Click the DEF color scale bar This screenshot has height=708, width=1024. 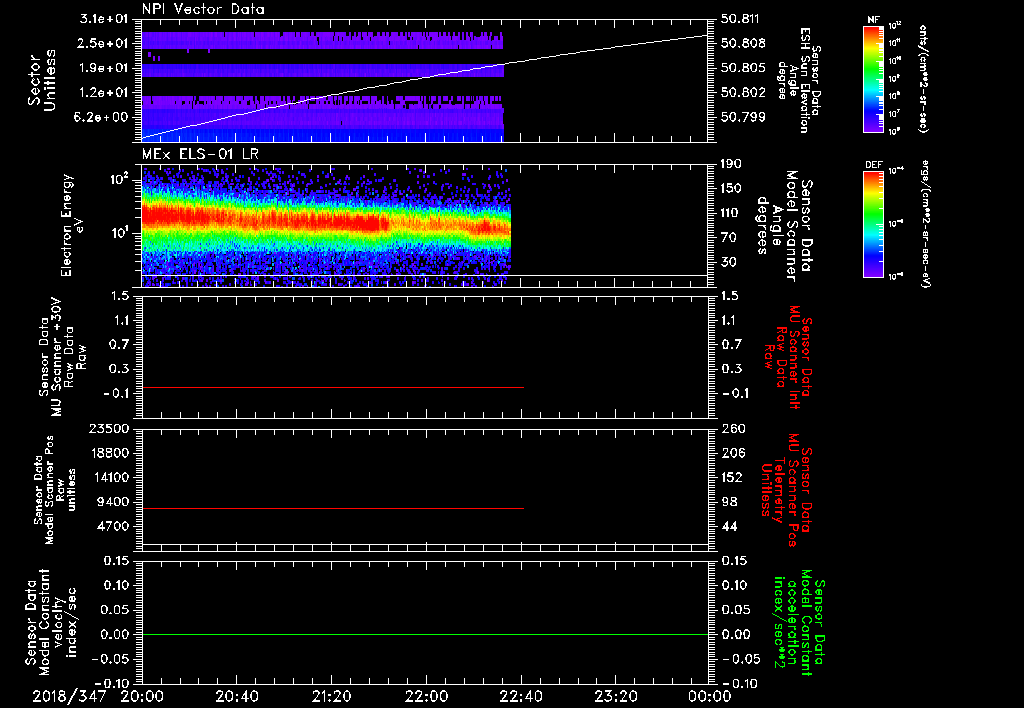pos(872,224)
